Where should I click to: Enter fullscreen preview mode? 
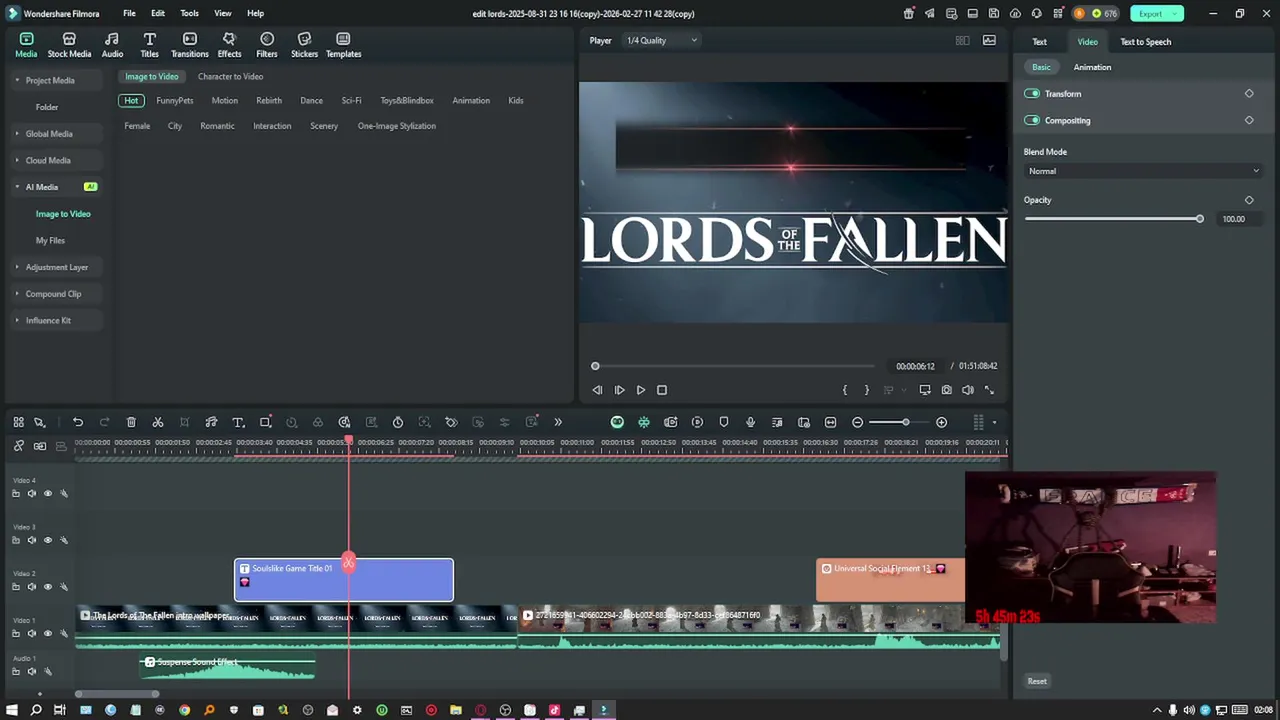click(989, 390)
